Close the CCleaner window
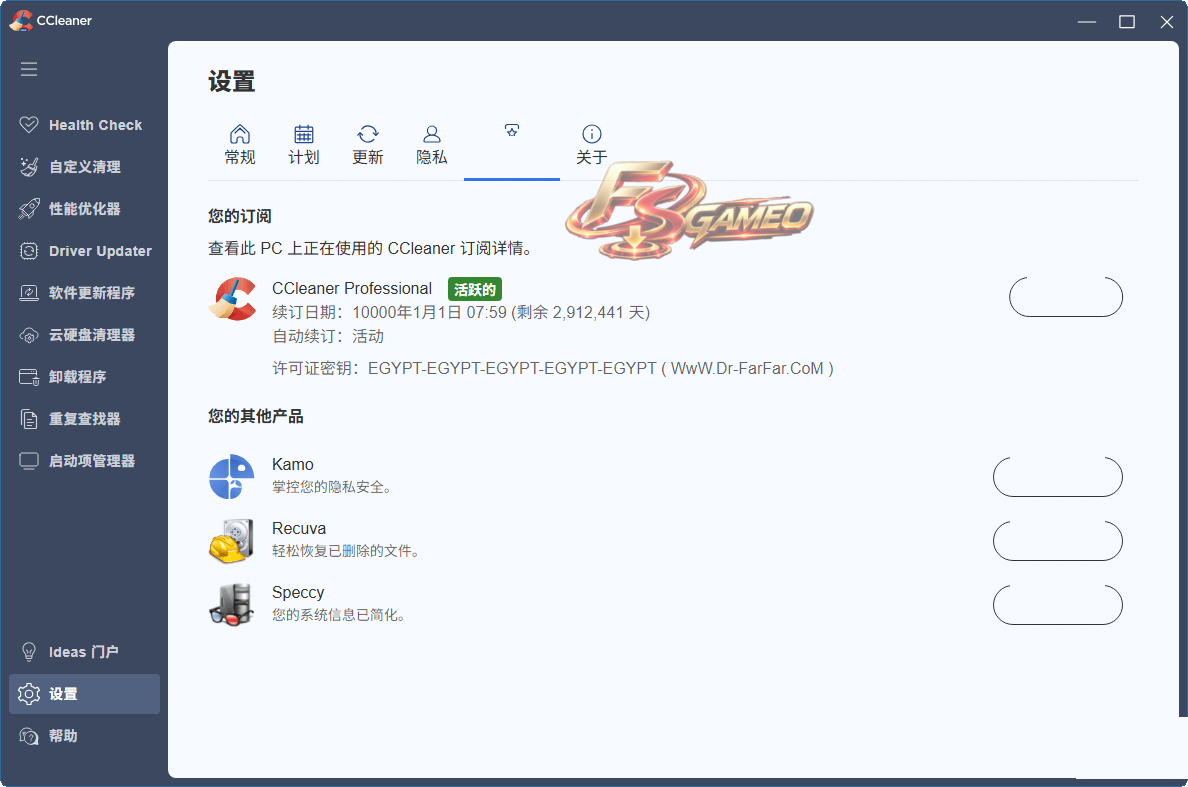The image size is (1188, 787). (1167, 22)
